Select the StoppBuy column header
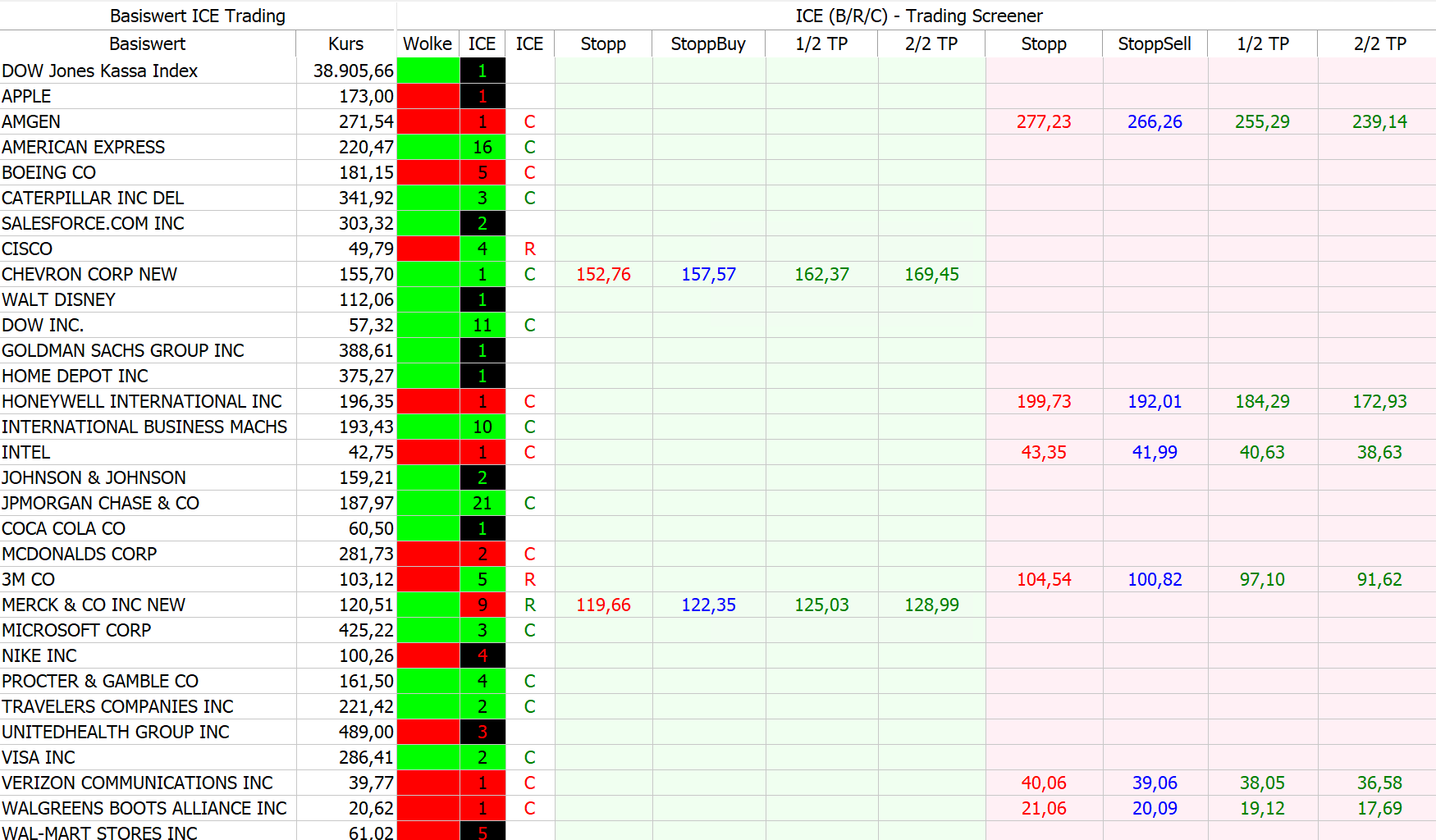Screen dimensions: 1436x840 click(x=708, y=43)
